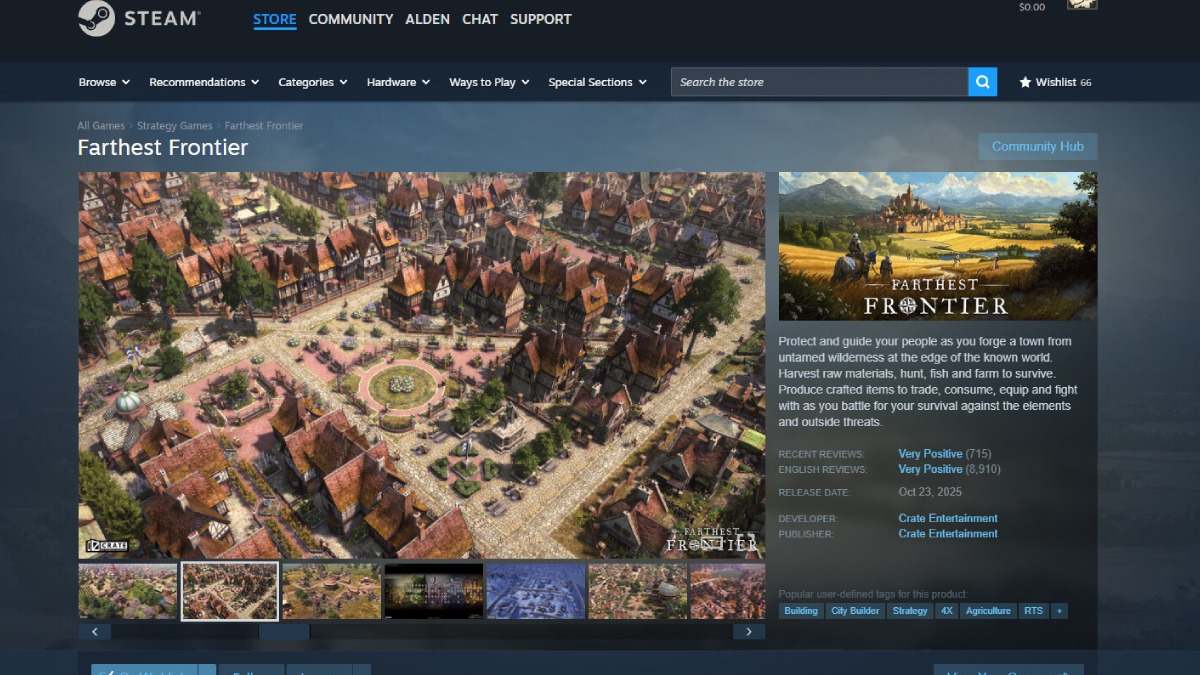
Task: Expand the Browse dropdown menu
Action: (x=104, y=82)
